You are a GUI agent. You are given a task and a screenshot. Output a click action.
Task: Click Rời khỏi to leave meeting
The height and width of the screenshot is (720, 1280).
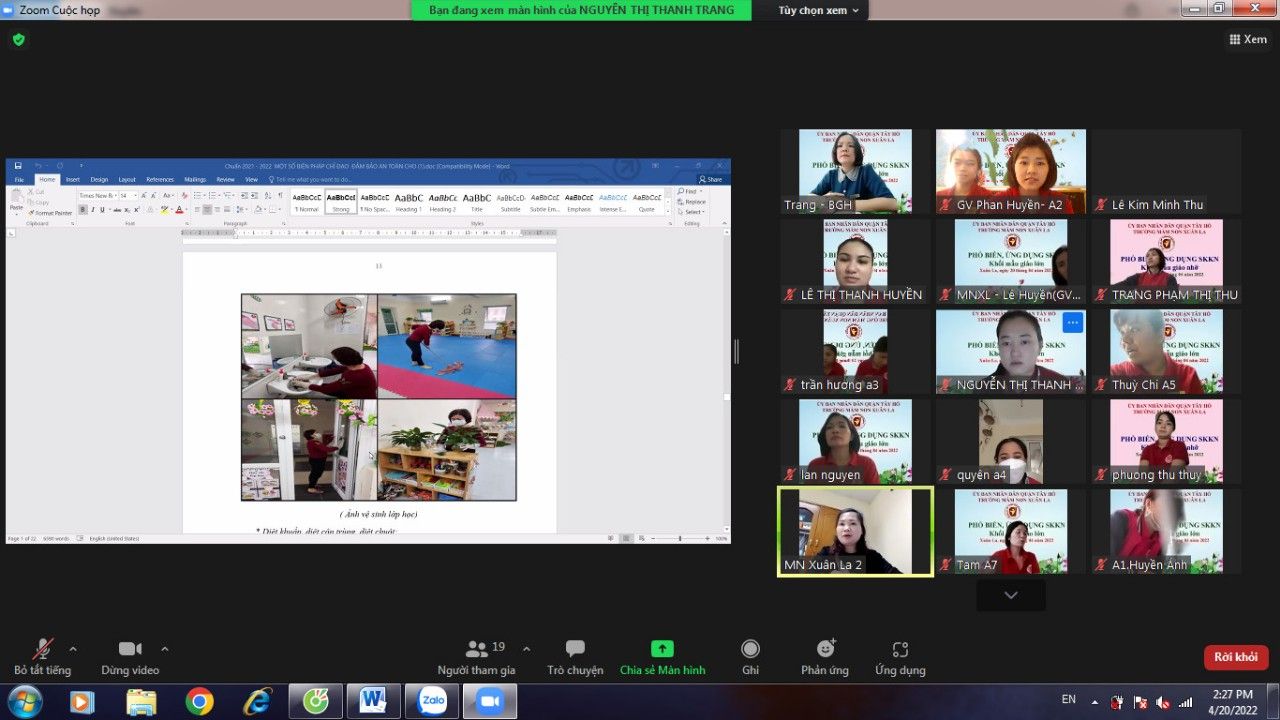click(x=1236, y=657)
